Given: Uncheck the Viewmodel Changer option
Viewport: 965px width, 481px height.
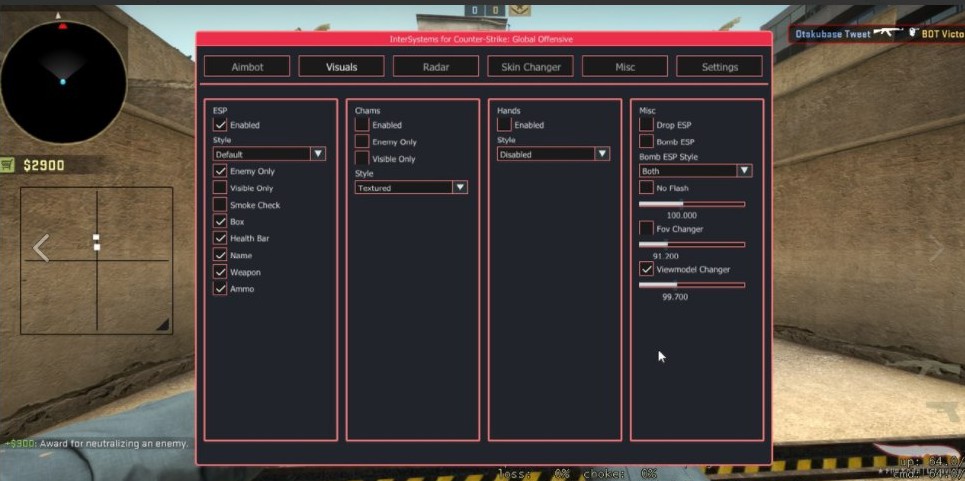Looking at the screenshot, I should pyautogui.click(x=646, y=269).
